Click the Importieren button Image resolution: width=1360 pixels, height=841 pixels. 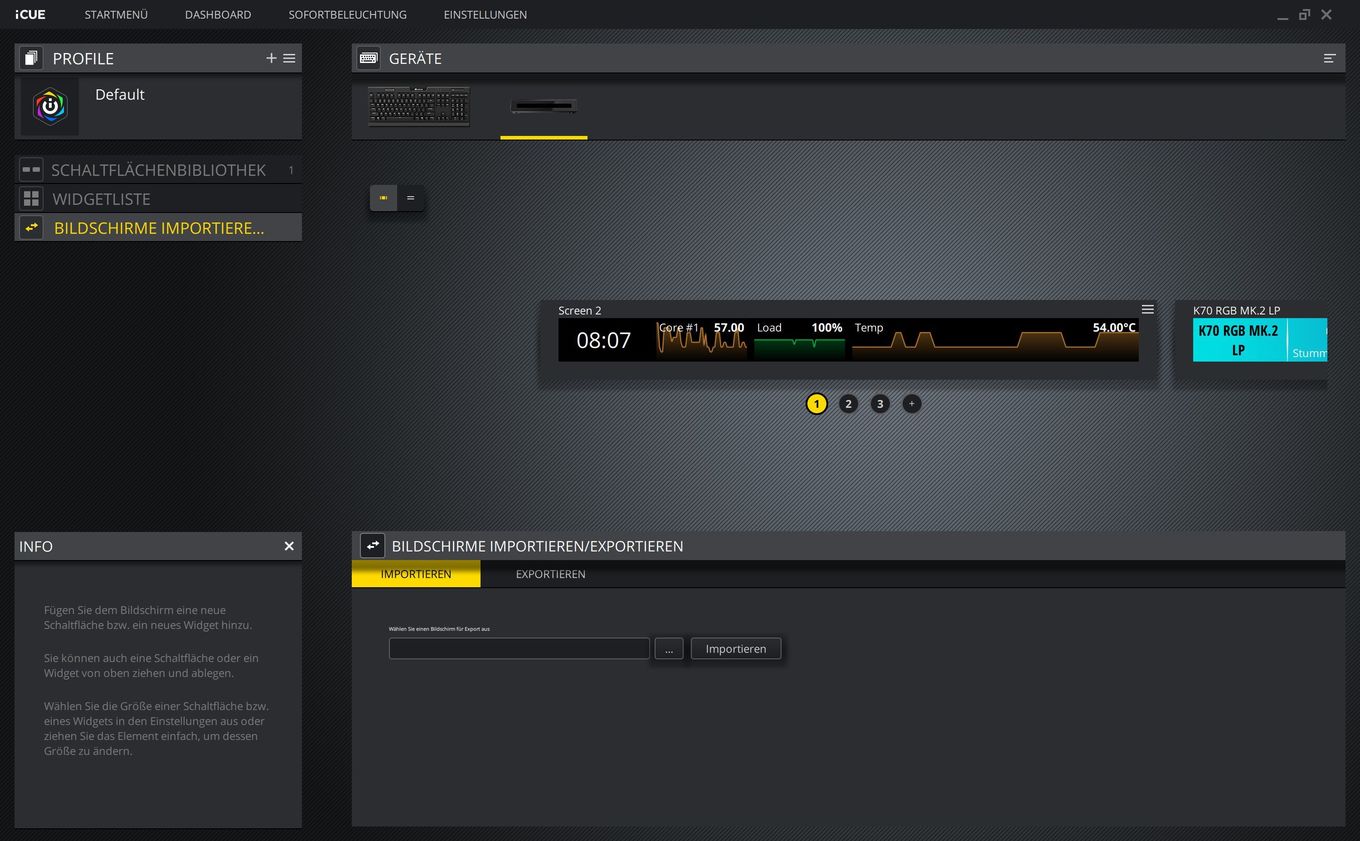pos(736,649)
